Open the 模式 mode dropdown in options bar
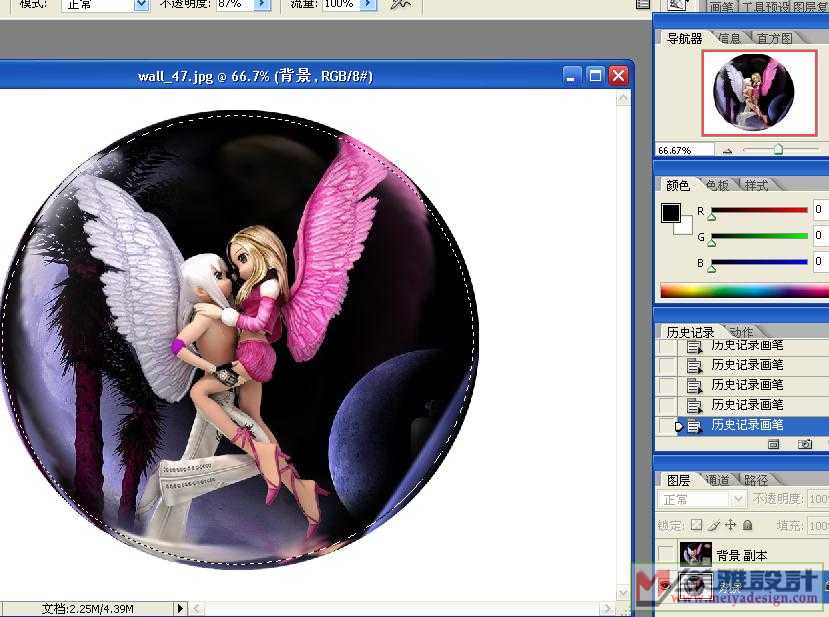 [141, 4]
